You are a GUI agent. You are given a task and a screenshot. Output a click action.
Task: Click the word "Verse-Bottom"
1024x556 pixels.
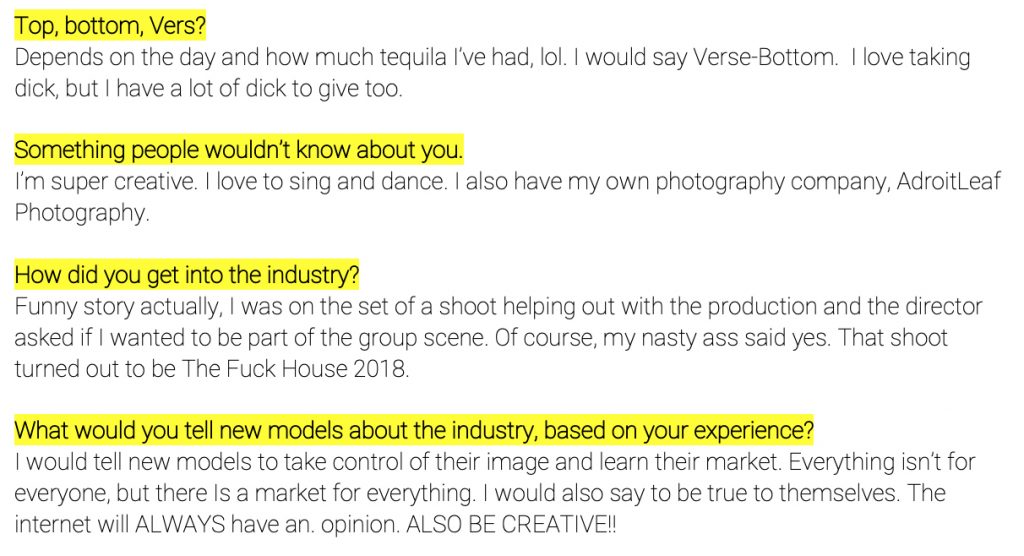point(779,56)
